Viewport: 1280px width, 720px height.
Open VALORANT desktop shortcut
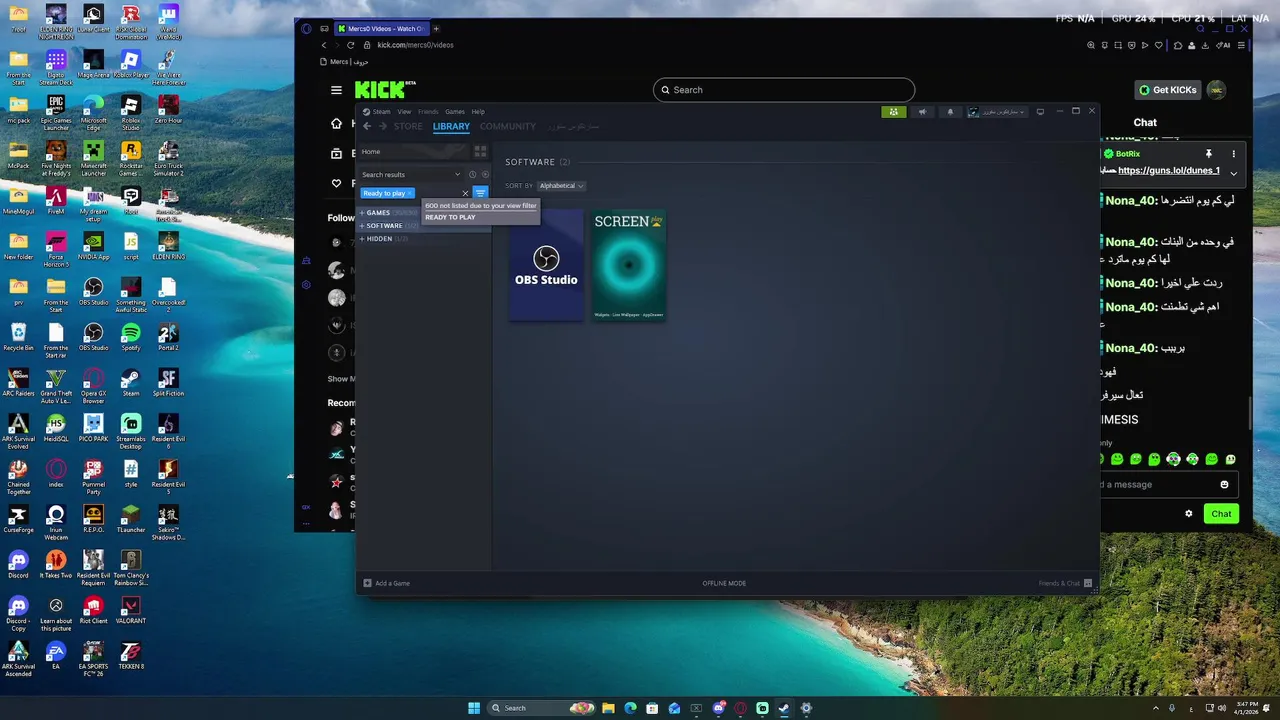(x=131, y=610)
